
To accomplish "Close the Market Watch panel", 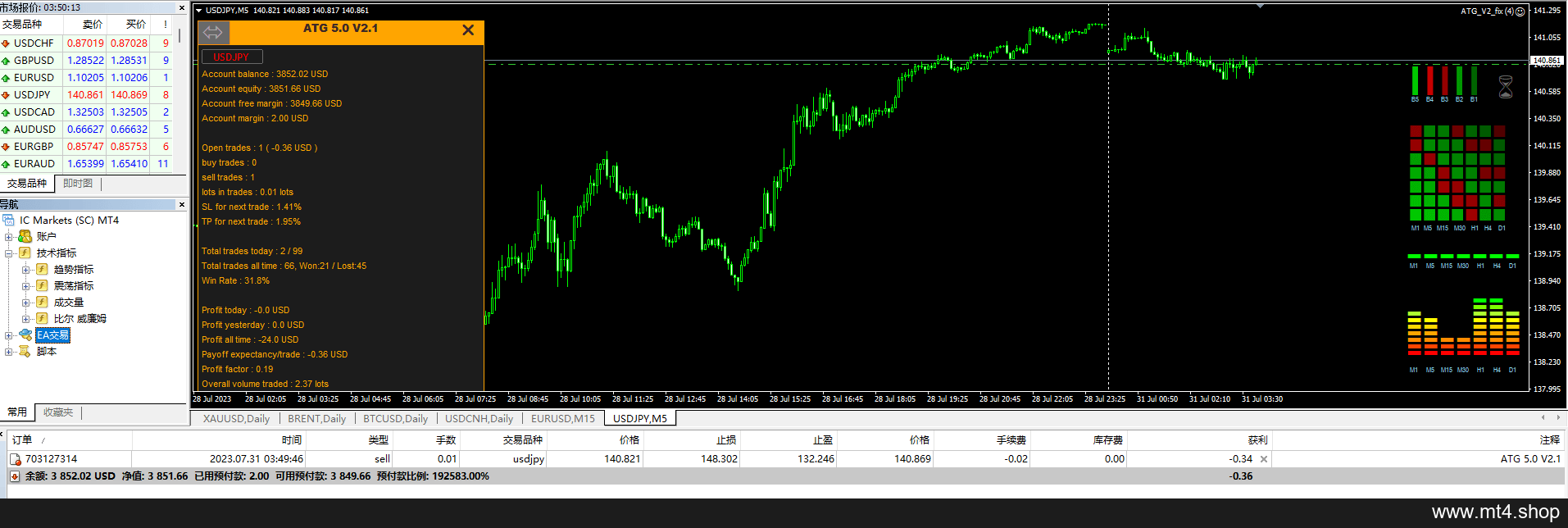I will pos(182,7).
